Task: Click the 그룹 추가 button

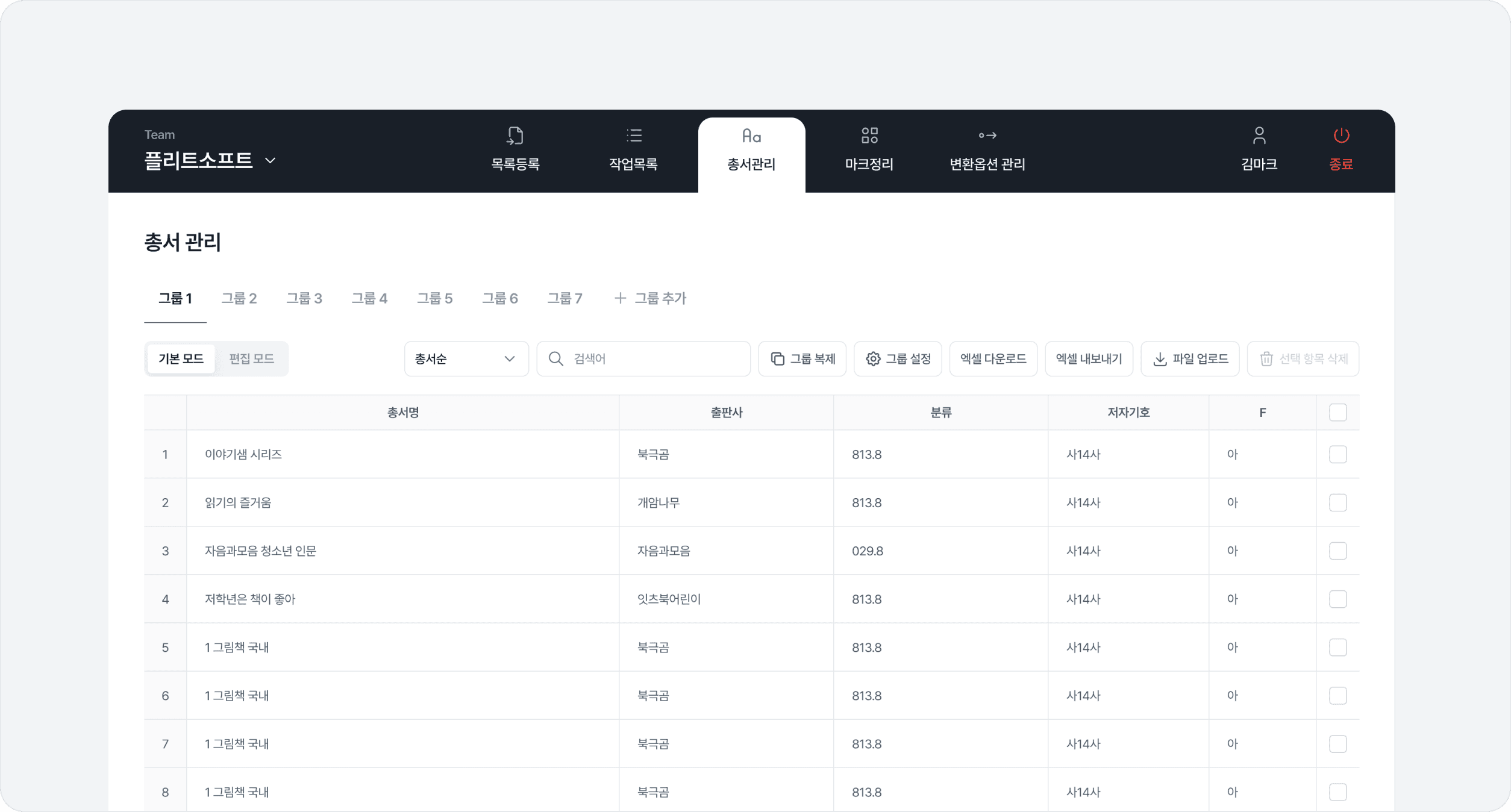Action: coord(651,298)
